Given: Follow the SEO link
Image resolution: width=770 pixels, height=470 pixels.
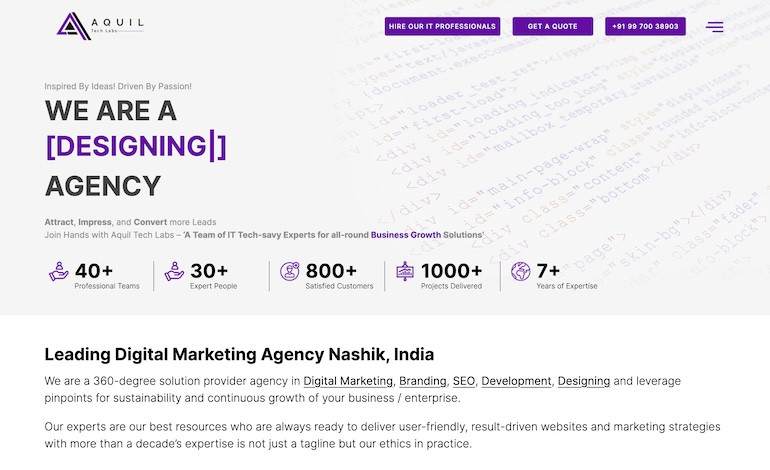Looking at the screenshot, I should [x=464, y=381].
